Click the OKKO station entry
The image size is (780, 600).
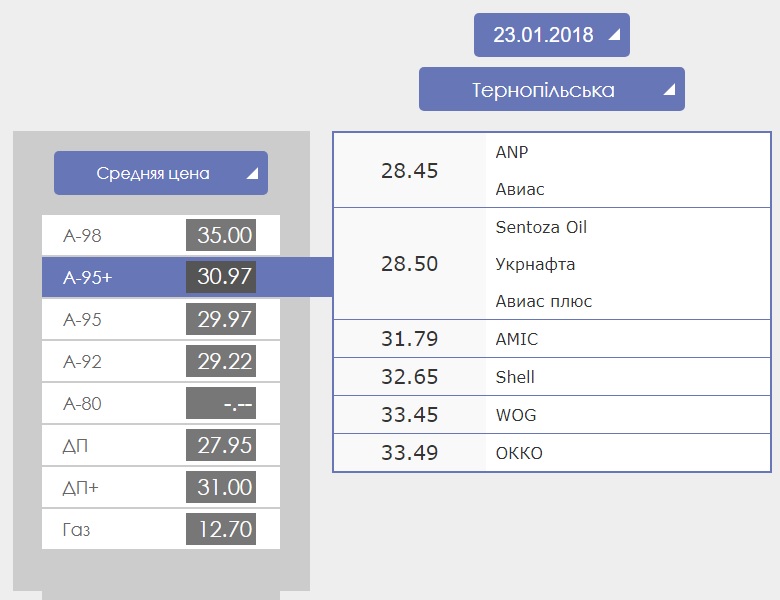[519, 453]
